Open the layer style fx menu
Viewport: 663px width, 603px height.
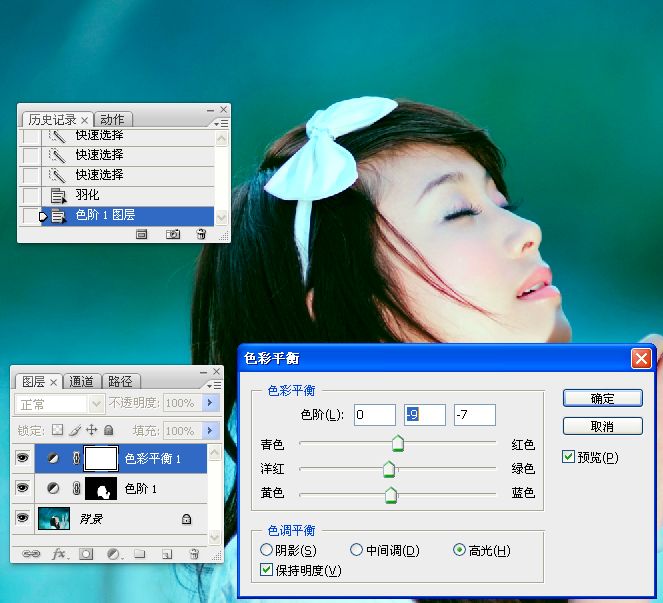(58, 553)
